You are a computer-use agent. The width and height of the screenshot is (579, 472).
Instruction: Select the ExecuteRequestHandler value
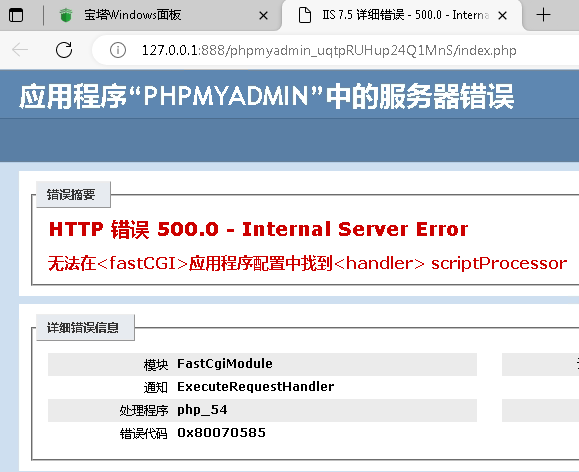pyautogui.click(x=256, y=387)
